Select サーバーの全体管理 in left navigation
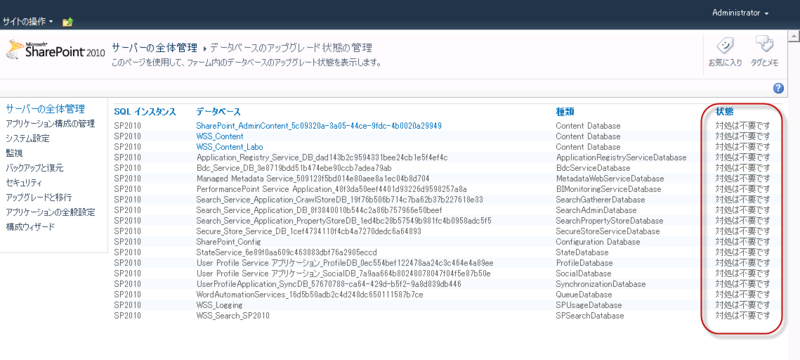This screenshot has height=360, width=800. pos(45,109)
